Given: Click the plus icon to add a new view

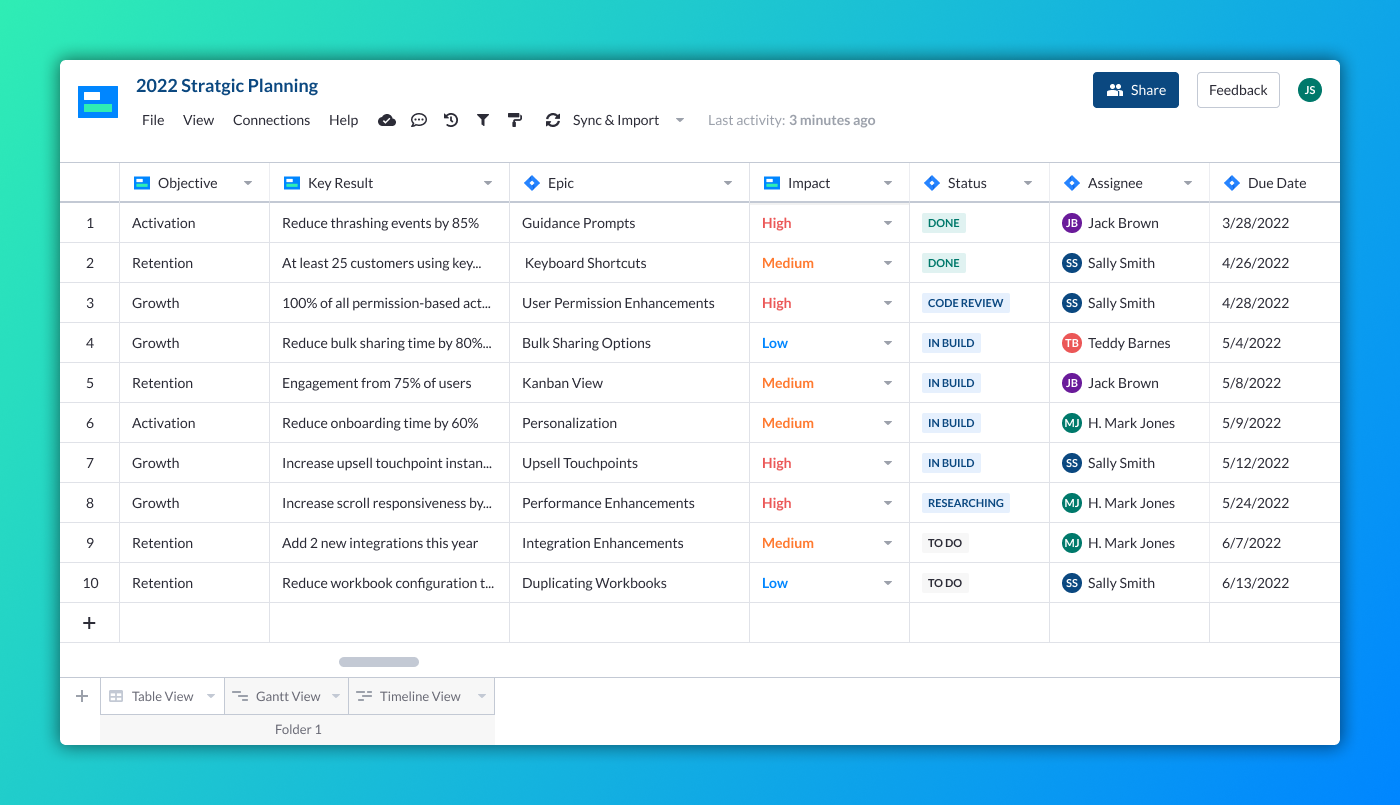Looking at the screenshot, I should 81,695.
